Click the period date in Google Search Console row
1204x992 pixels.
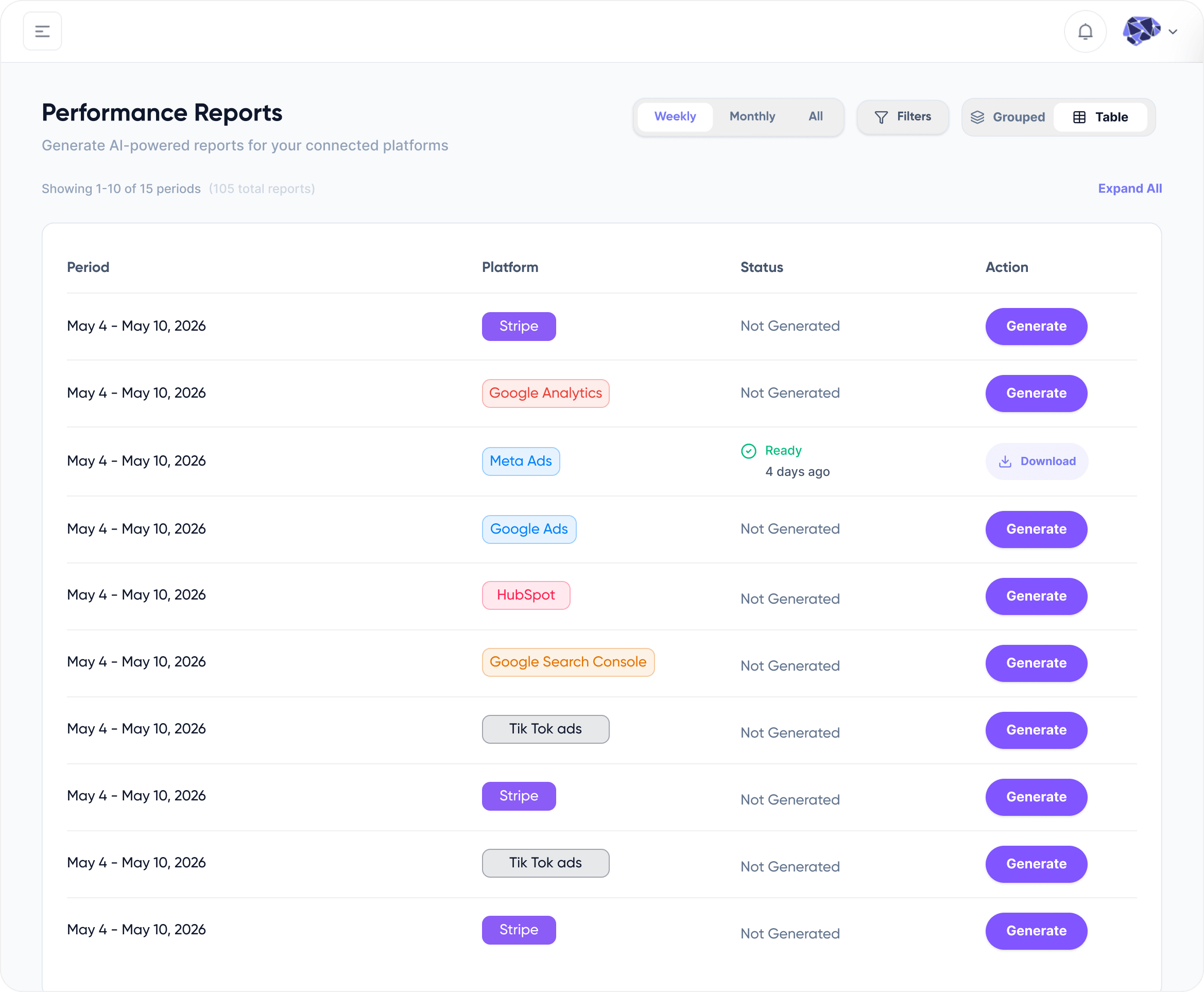(136, 662)
